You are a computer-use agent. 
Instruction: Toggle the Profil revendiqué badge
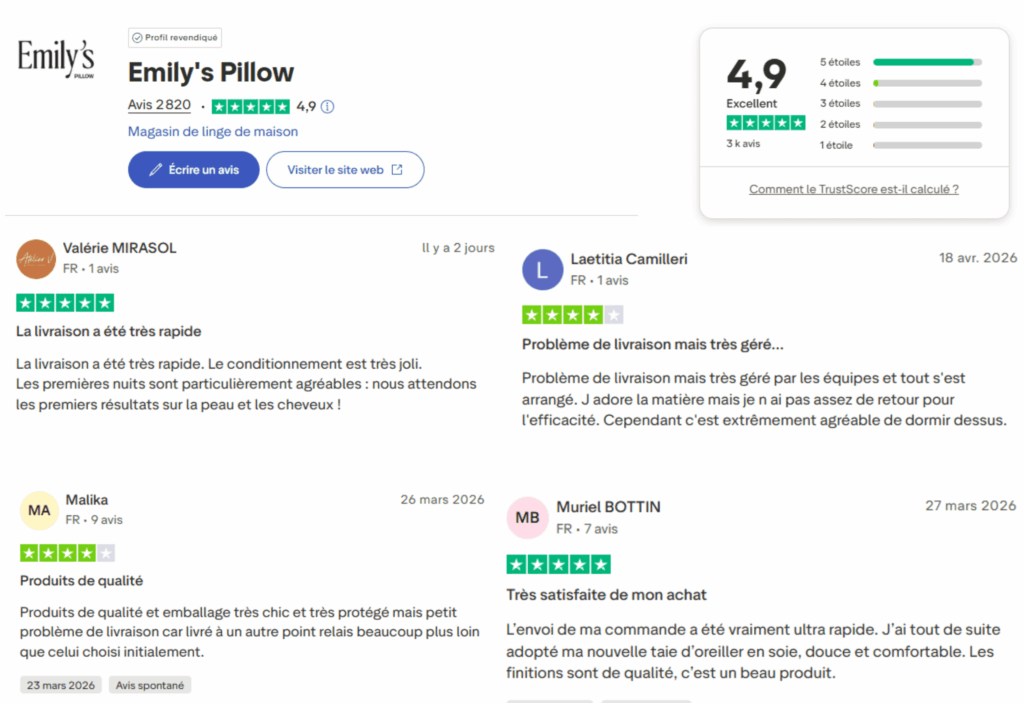tap(174, 37)
